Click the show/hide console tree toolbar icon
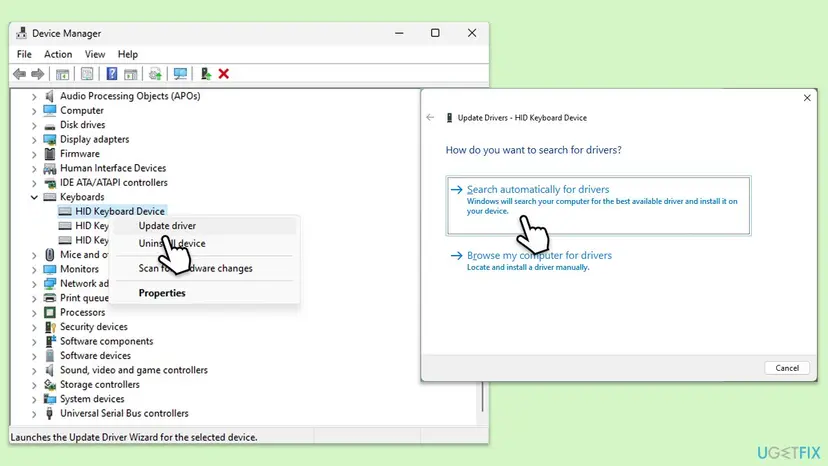 pos(62,74)
